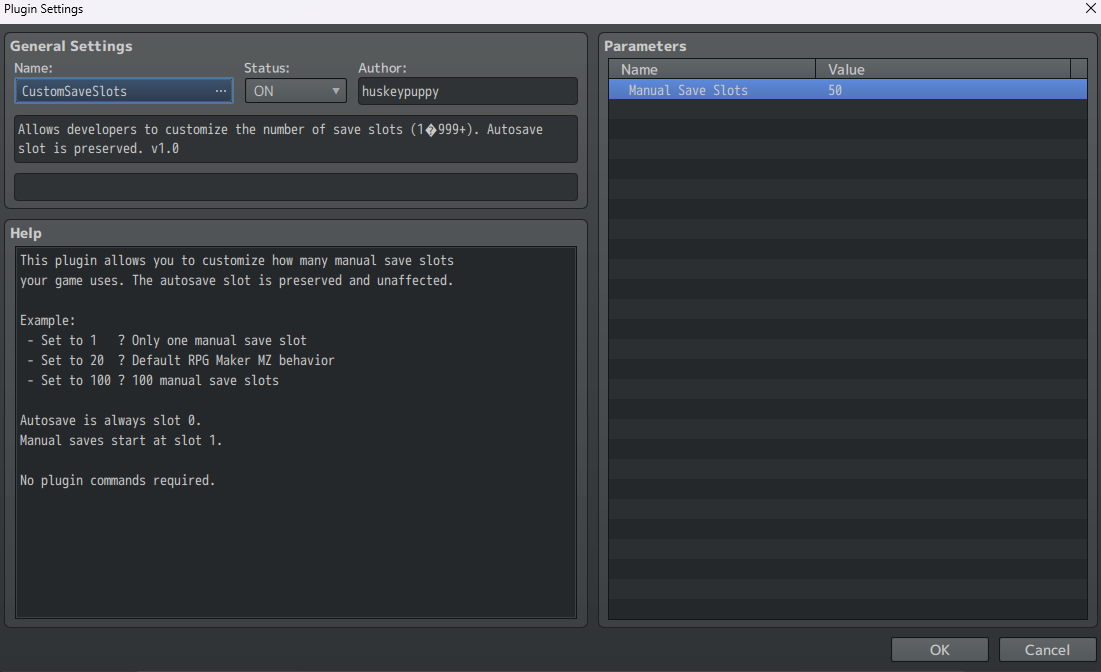Click the General Settings panel heading

71,46
